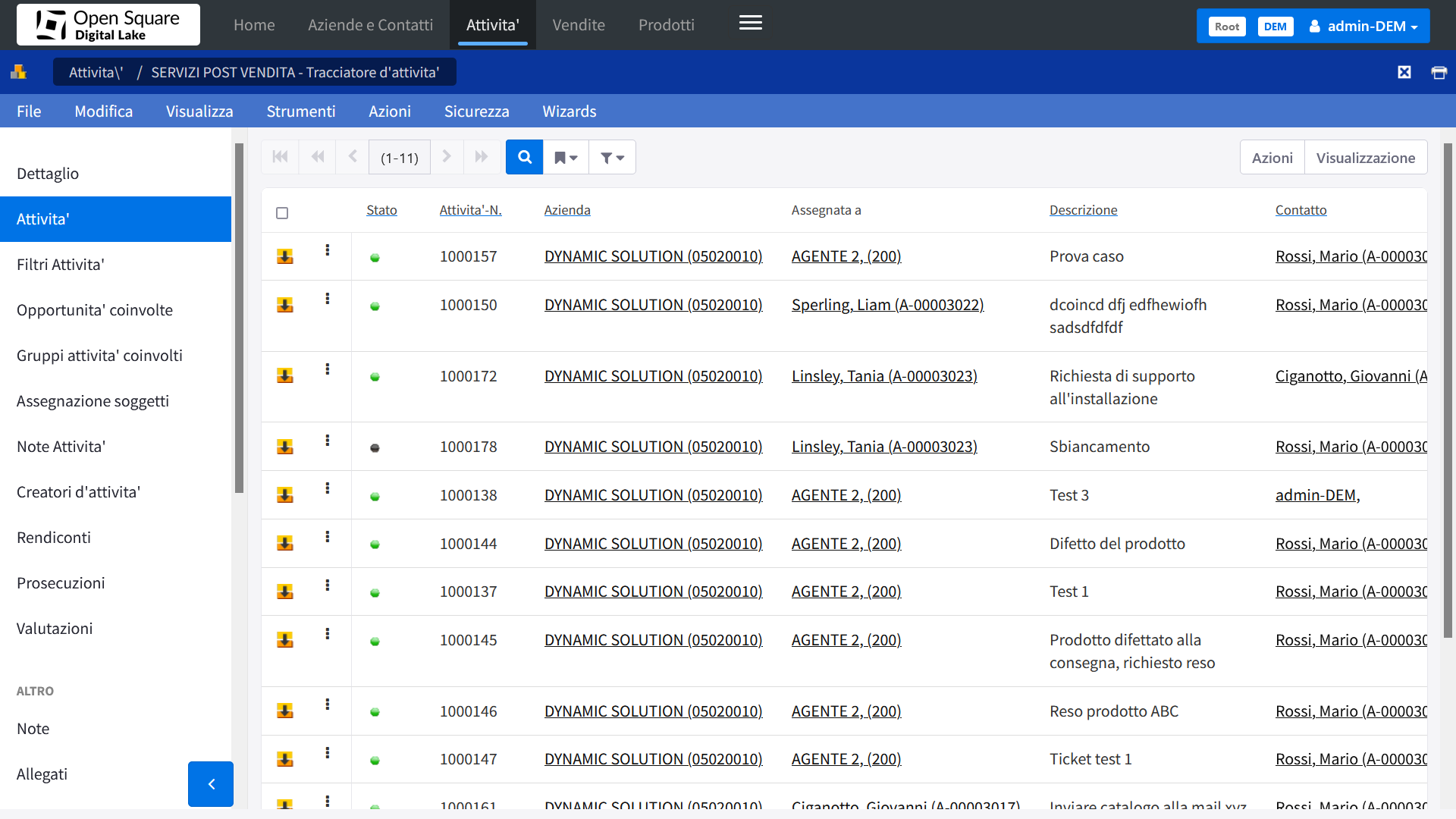Open download icon for activity 1000144

tap(285, 543)
